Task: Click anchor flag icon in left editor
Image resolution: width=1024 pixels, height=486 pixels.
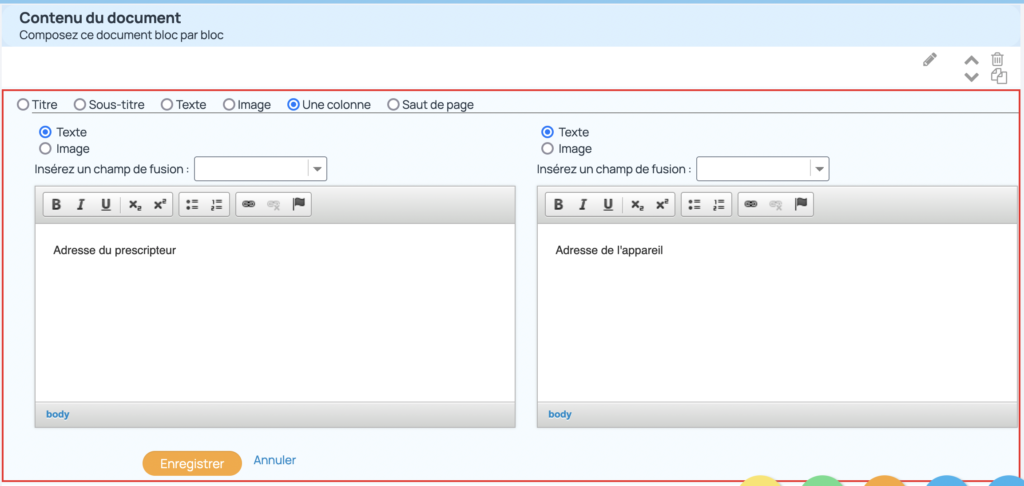Action: [x=298, y=204]
